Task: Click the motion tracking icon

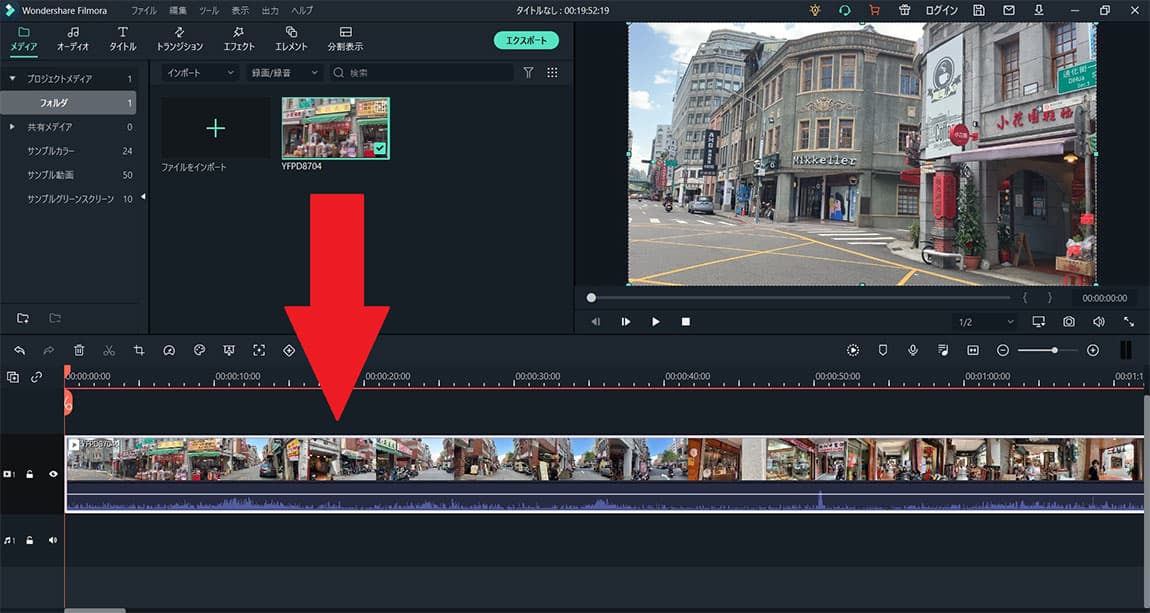Action: (259, 350)
